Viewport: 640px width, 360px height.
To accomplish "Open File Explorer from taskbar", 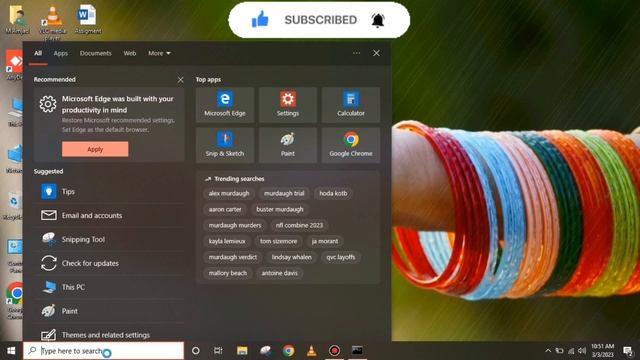I will tap(242, 351).
